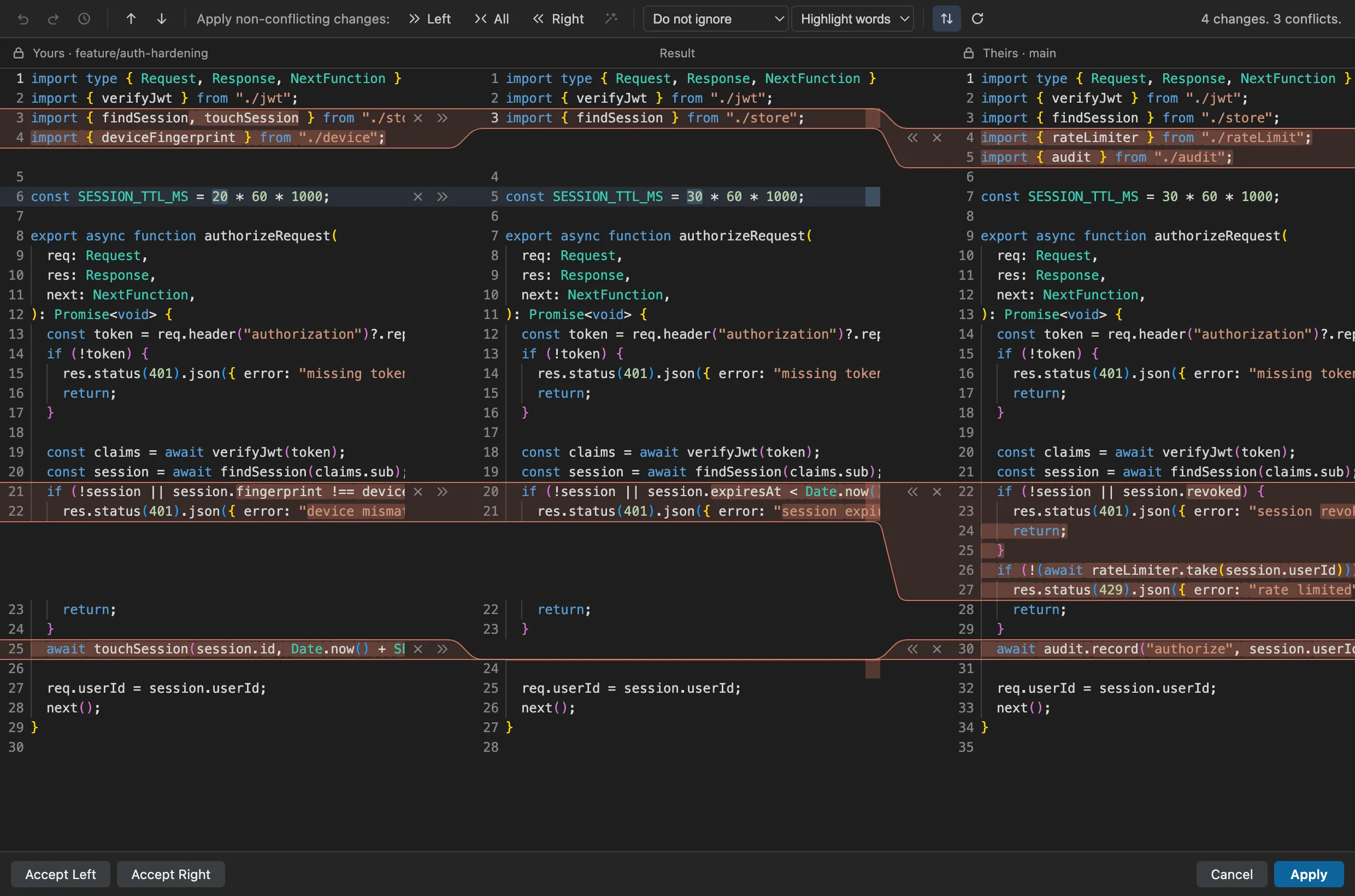The height and width of the screenshot is (896, 1355).
Task: Open the Highlight words dropdown
Action: pos(852,19)
